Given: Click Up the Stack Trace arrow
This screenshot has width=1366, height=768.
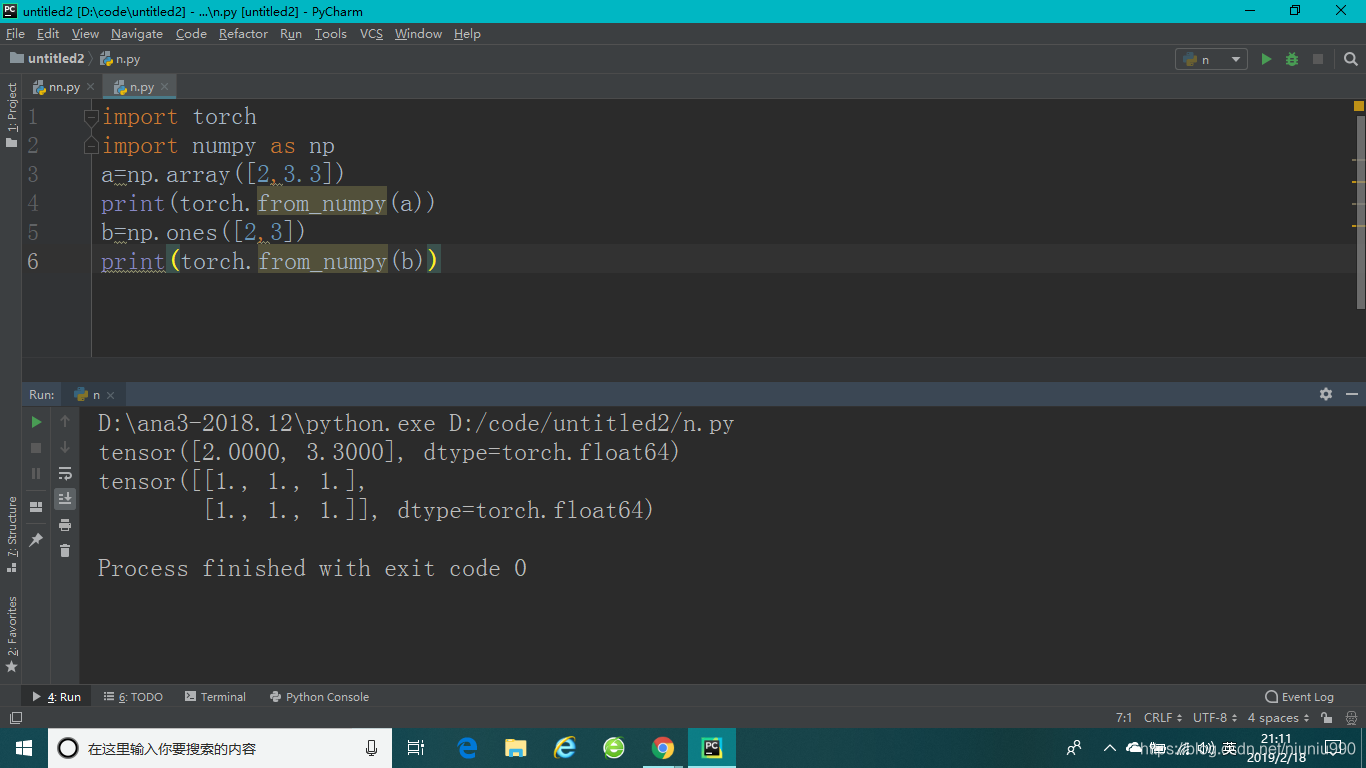Looking at the screenshot, I should coord(65,422).
